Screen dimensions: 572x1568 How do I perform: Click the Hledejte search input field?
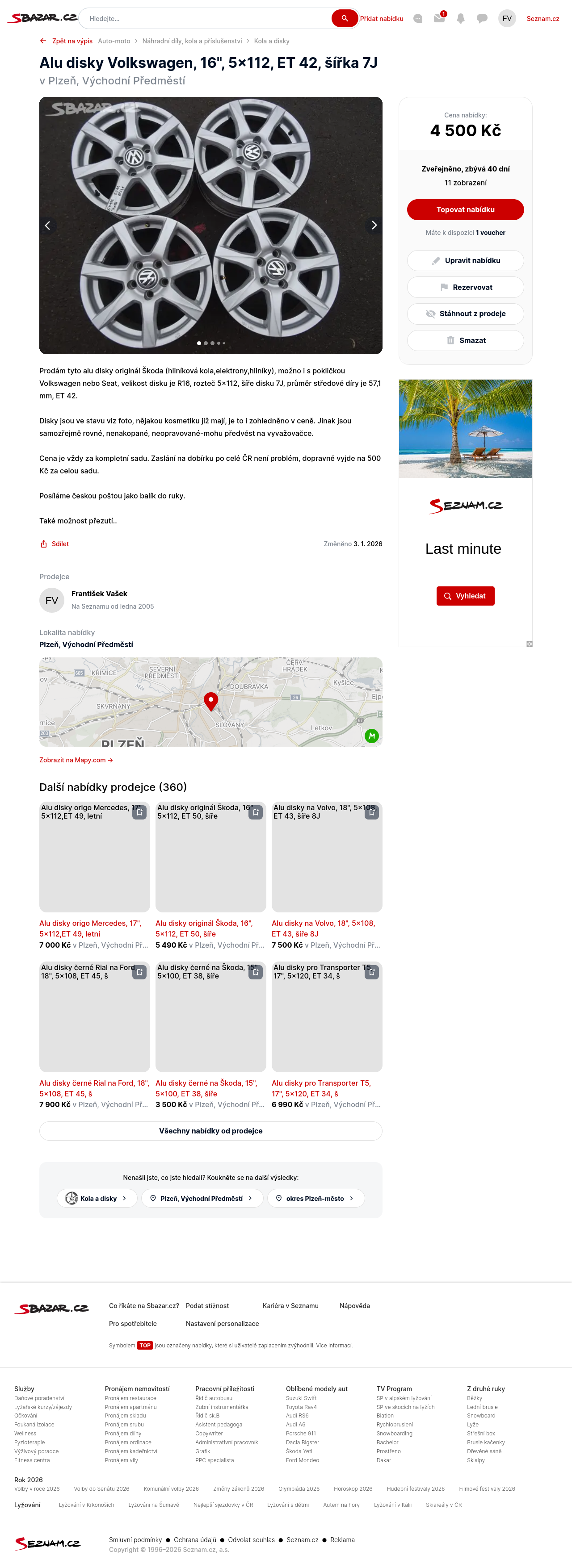pos(207,18)
